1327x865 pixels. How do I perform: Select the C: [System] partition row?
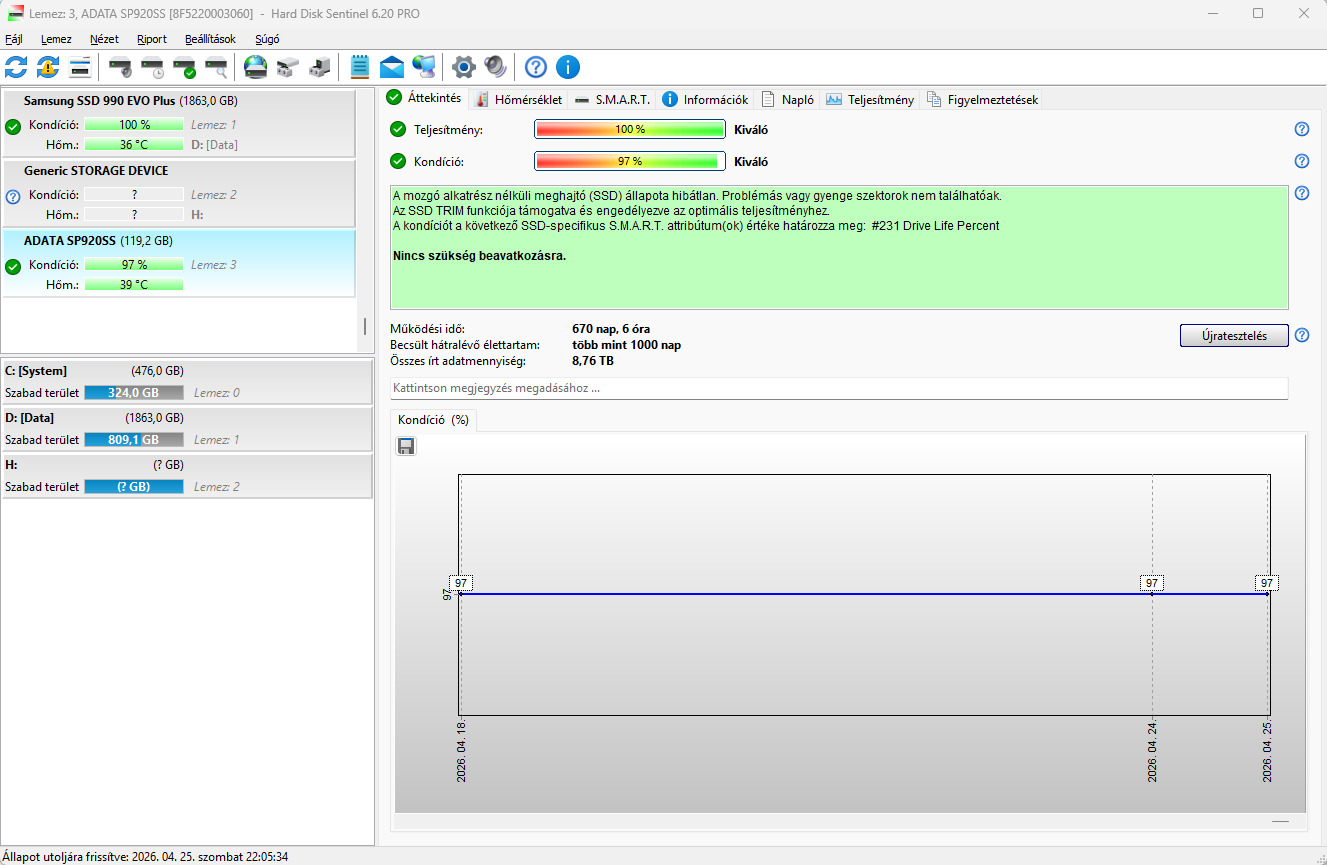[x=186, y=382]
